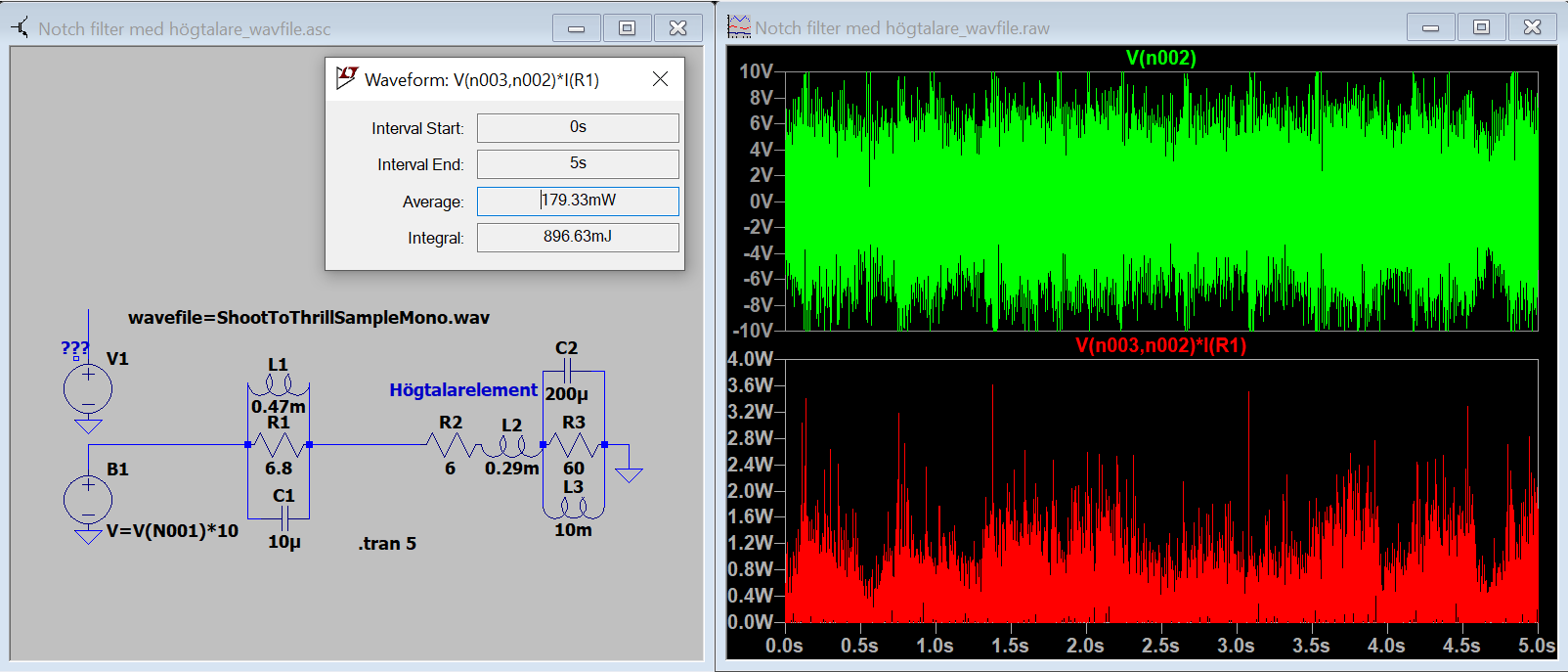Screen dimensions: 1568x672
Task: Click the 10V label on upper axis
Action: coord(756,71)
